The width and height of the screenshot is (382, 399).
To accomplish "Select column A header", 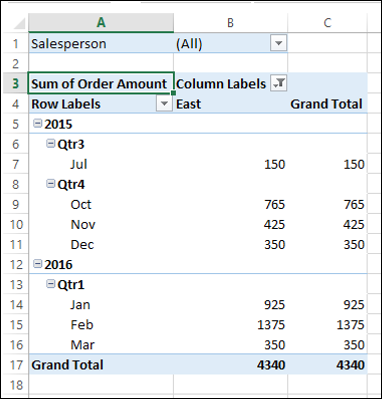I will (x=101, y=23).
